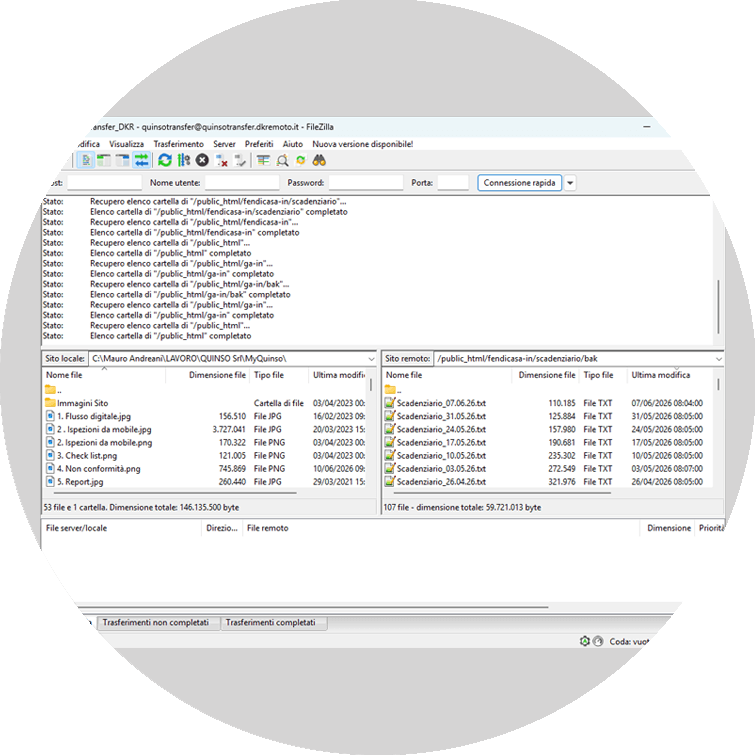
Task: Toggle the local directory tree view
Action: [x=104, y=160]
